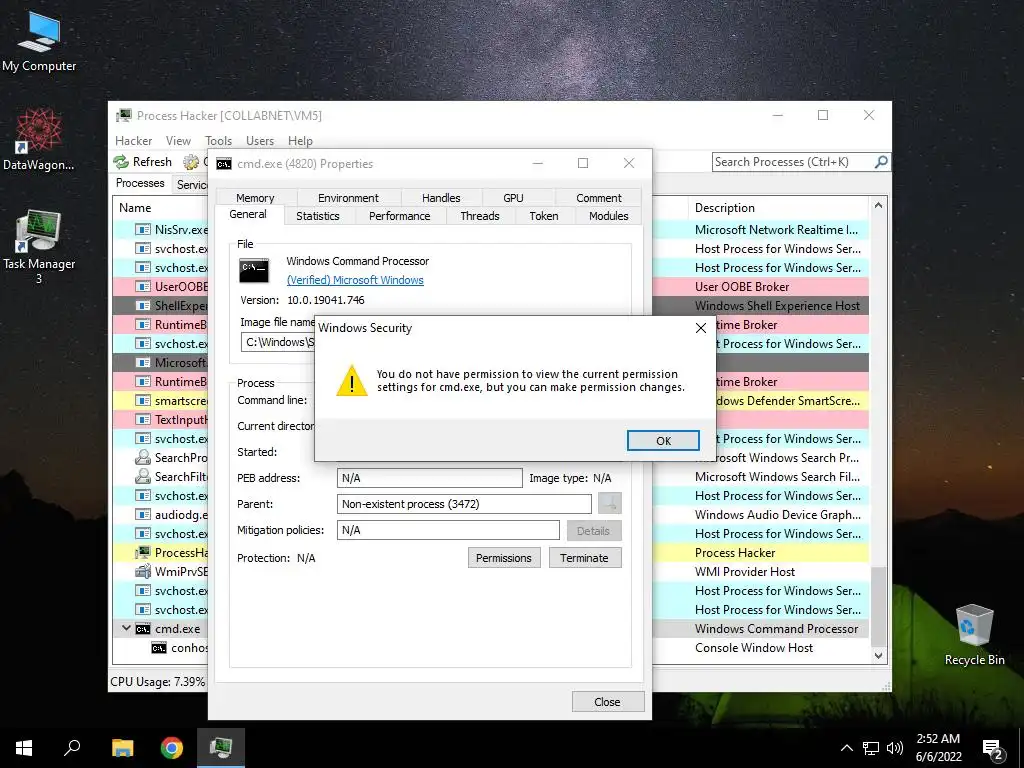Click scrollbar down arrow in process list
1024x768 pixels.
pos(878,655)
